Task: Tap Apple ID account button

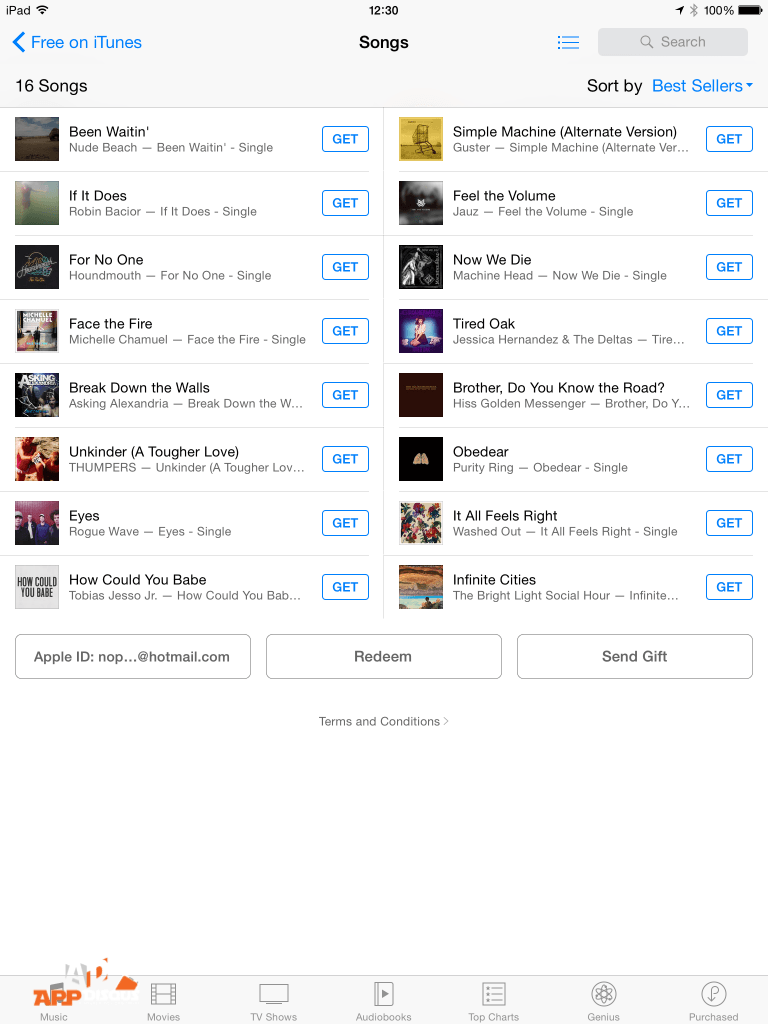Action: (x=133, y=656)
